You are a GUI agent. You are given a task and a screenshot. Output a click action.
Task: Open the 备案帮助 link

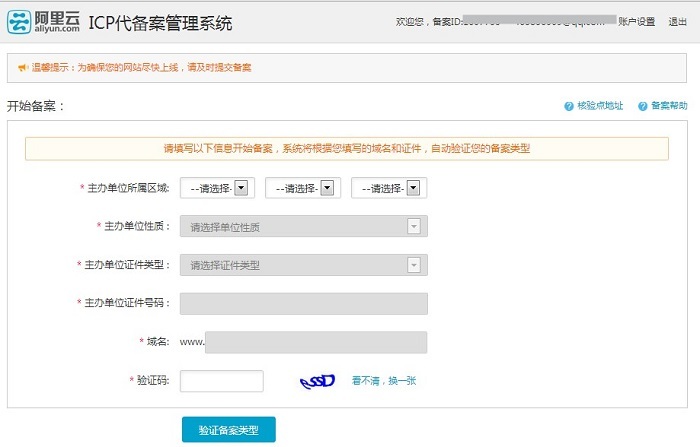(669, 106)
